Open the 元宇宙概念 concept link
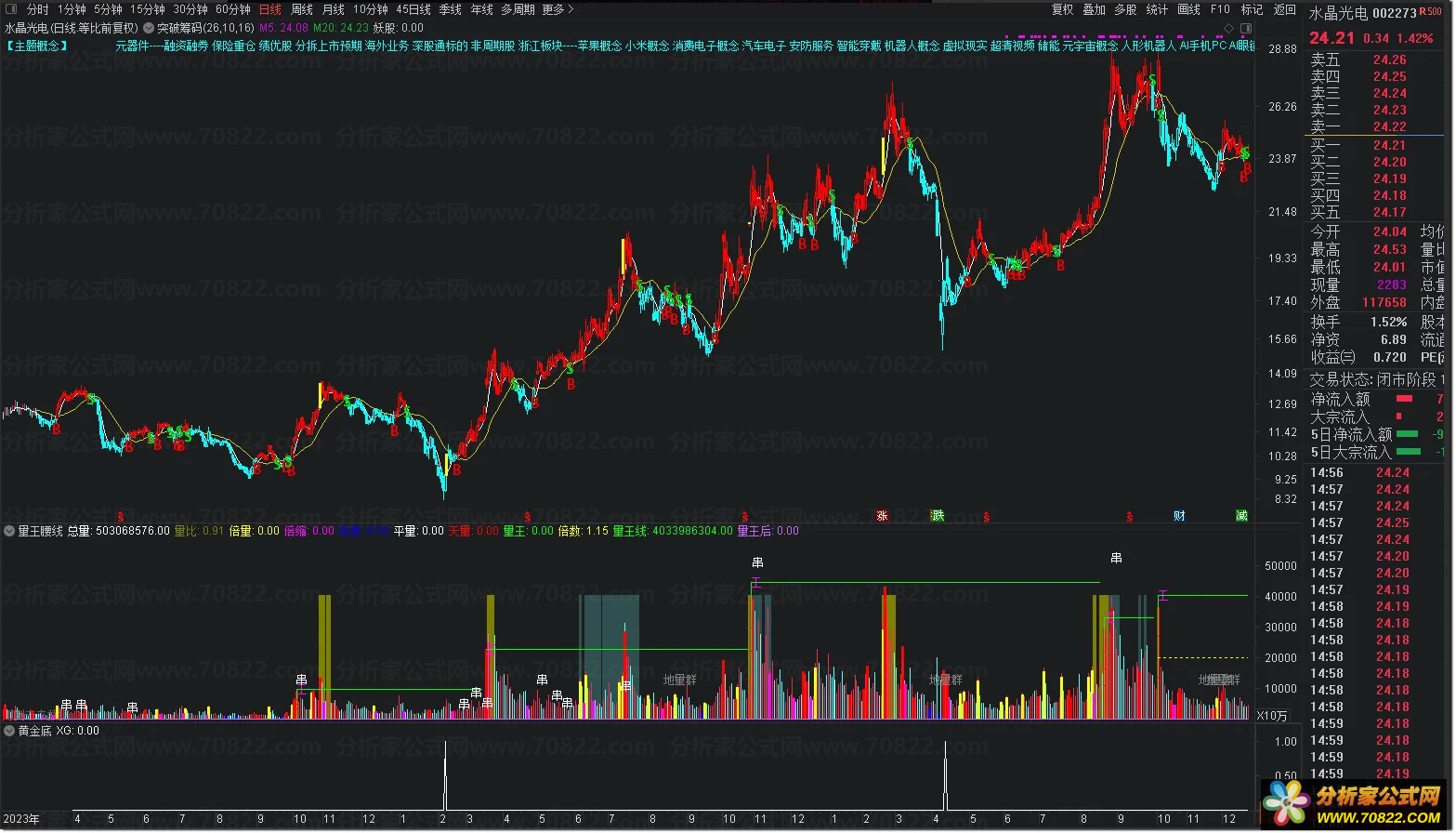Screen dimensions: 1456x833 (x=1091, y=46)
